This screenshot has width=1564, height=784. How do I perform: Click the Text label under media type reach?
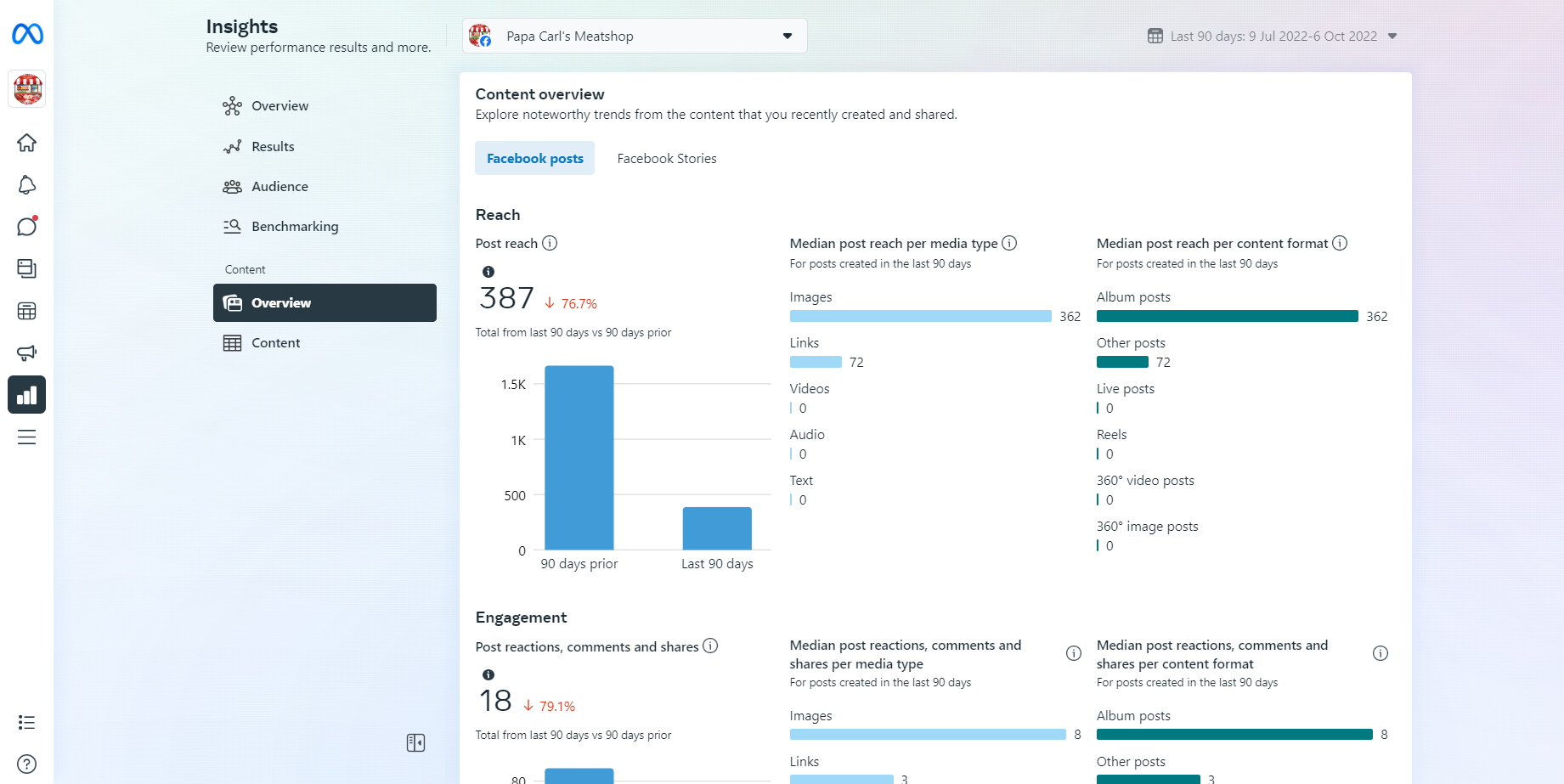tap(801, 481)
